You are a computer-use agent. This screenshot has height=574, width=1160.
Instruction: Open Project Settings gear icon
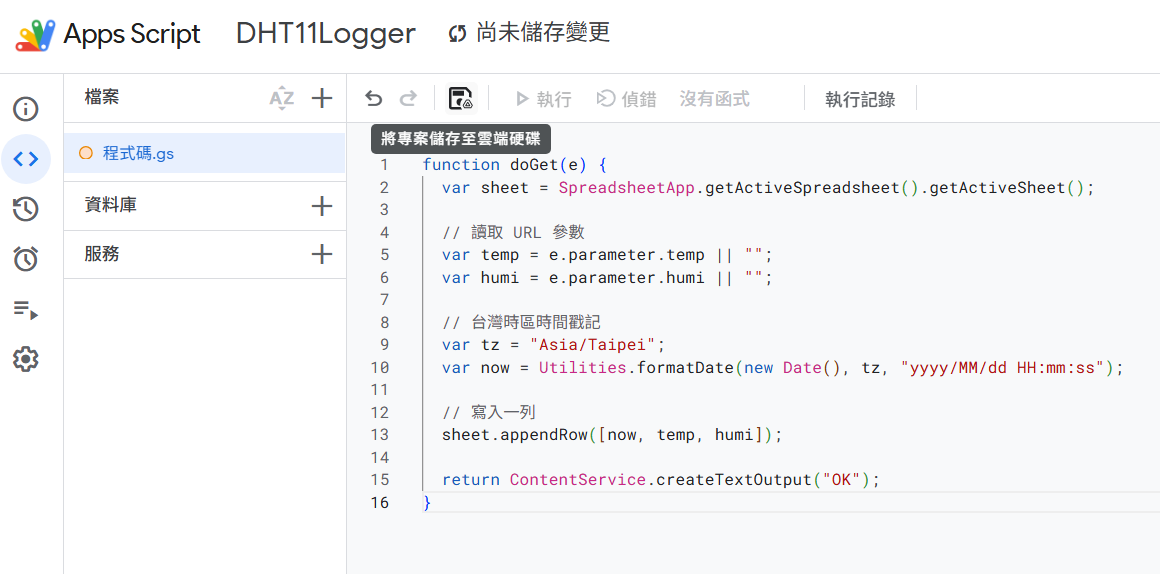point(26,359)
